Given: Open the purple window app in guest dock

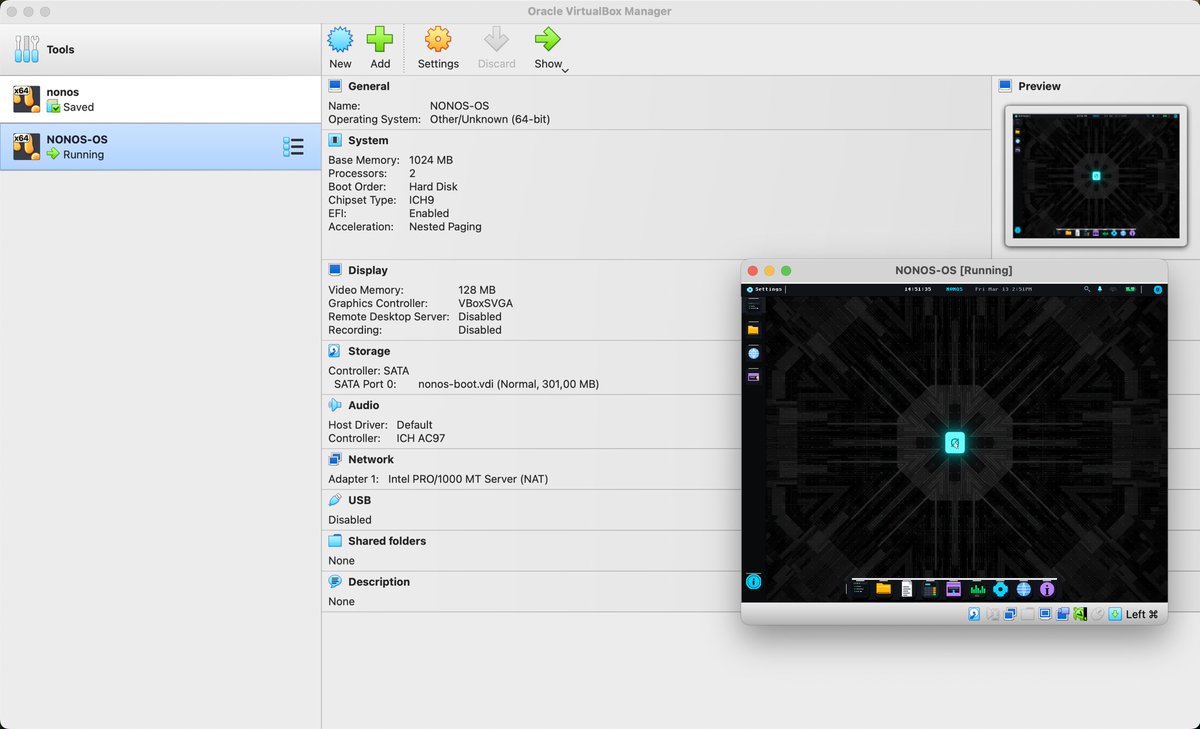Looking at the screenshot, I should (953, 589).
